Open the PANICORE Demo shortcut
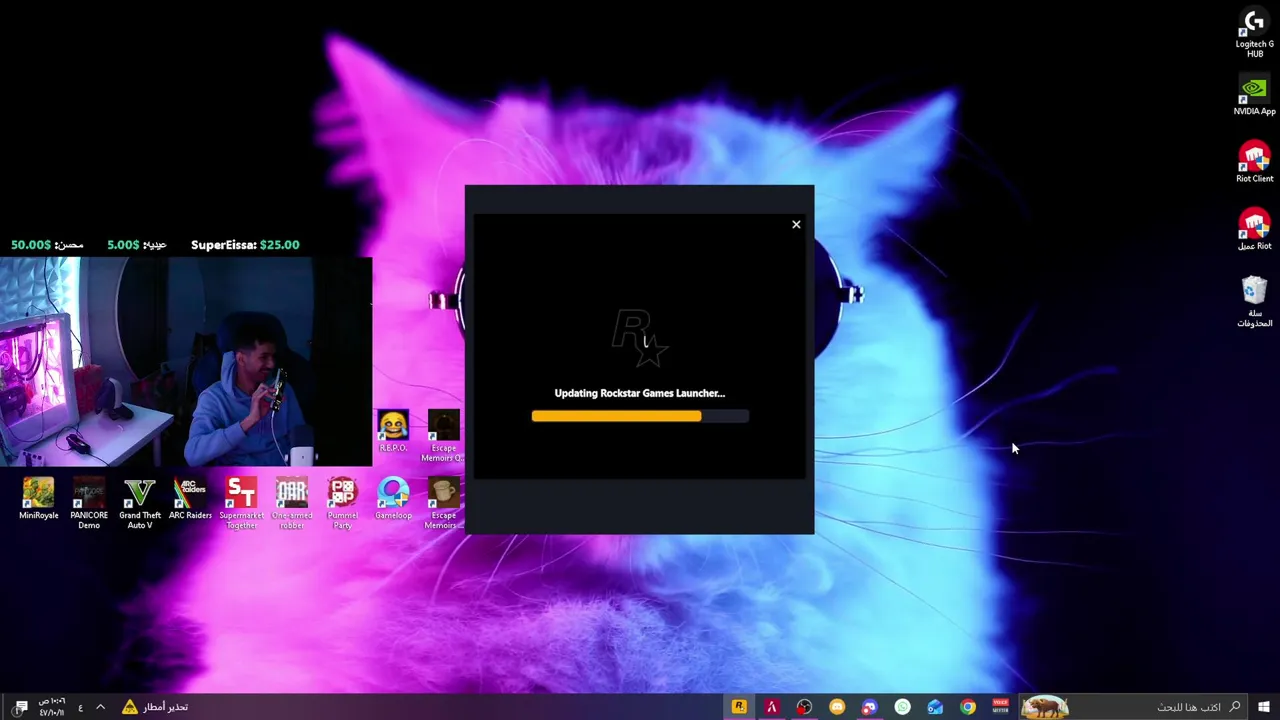This screenshot has width=1280, height=720. tap(89, 503)
